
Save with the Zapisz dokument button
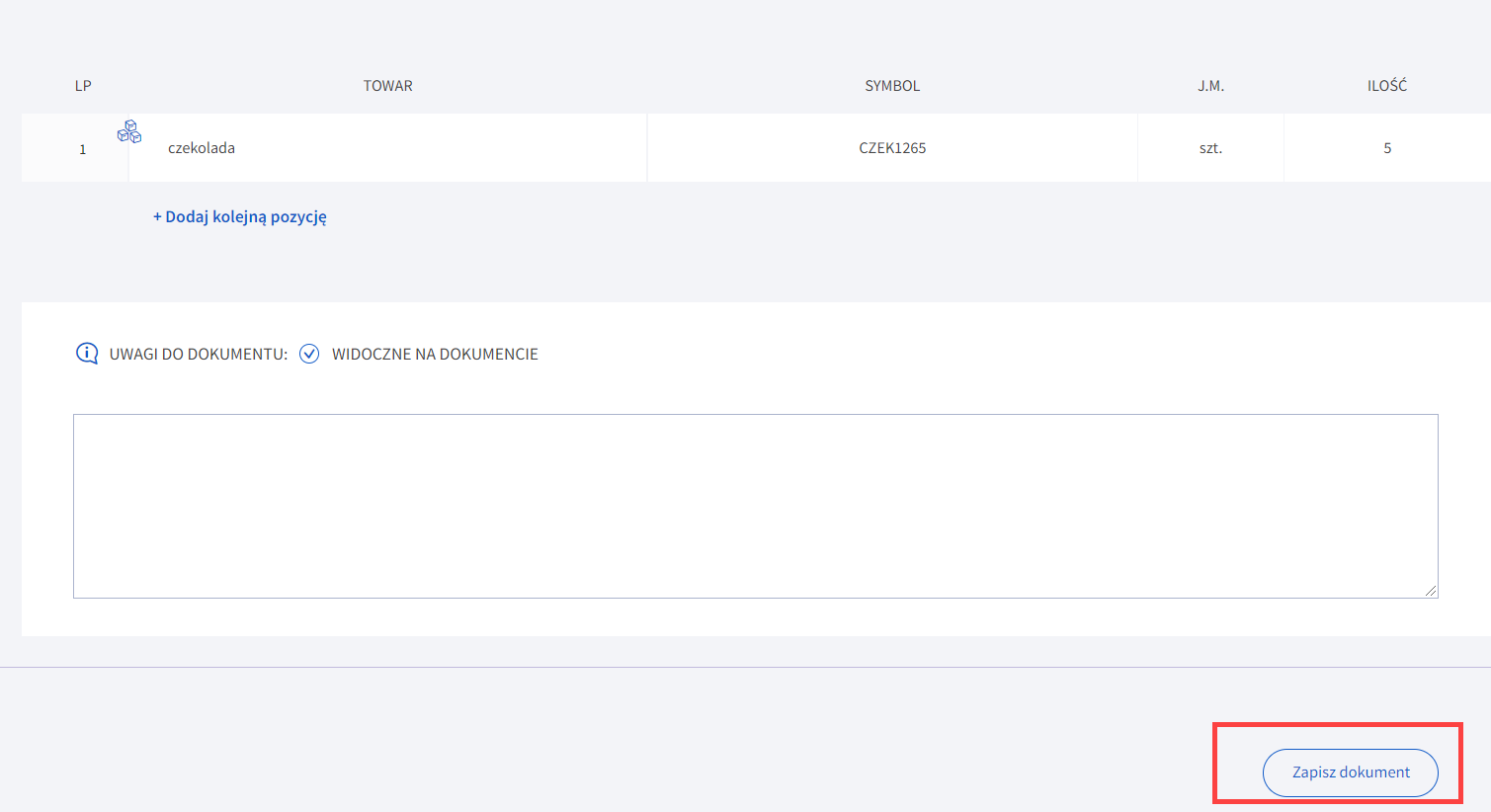[1350, 772]
